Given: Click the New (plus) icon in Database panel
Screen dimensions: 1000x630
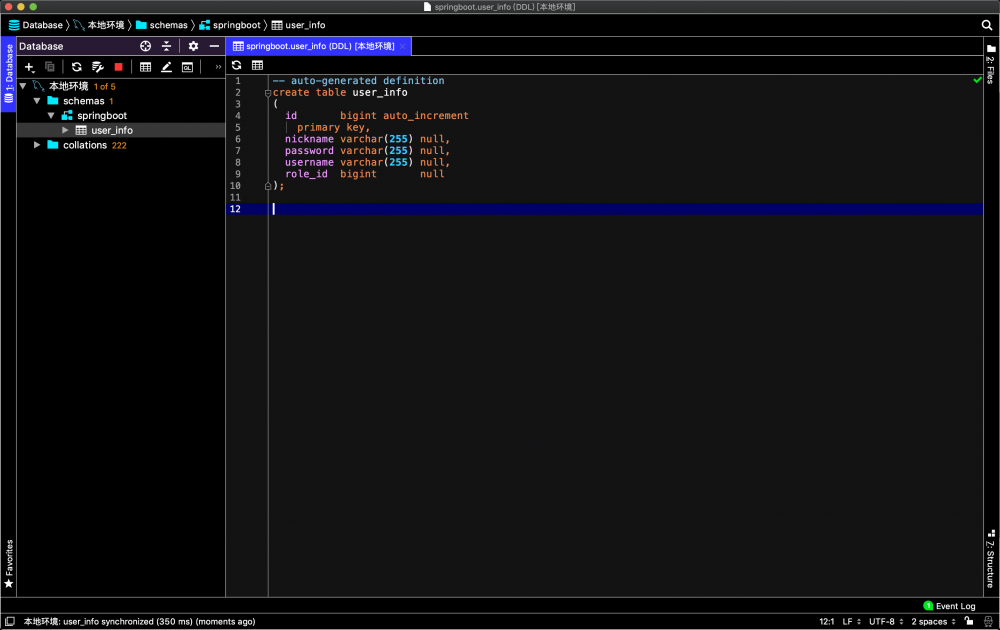Looking at the screenshot, I should click(x=29, y=67).
